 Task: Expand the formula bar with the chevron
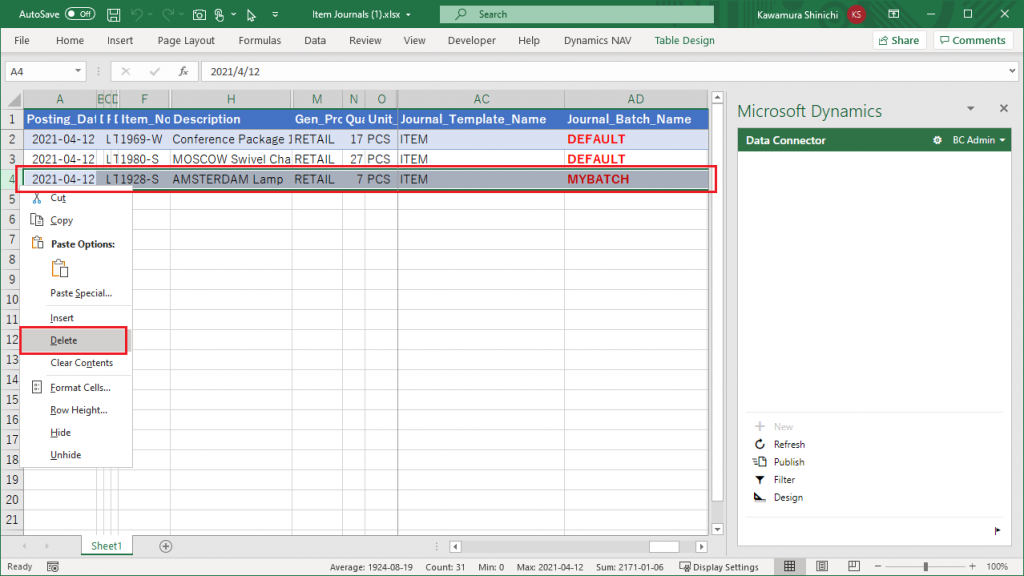click(x=1012, y=71)
